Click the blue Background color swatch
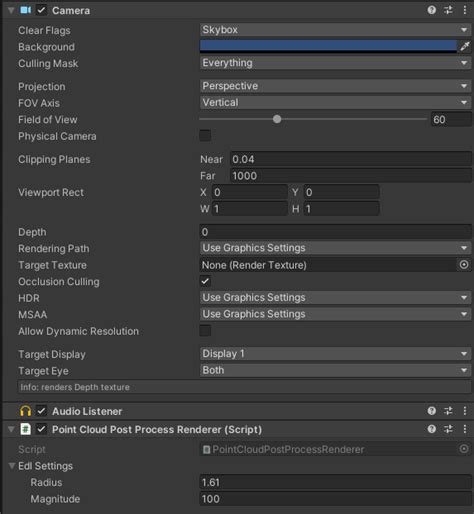 [328, 46]
